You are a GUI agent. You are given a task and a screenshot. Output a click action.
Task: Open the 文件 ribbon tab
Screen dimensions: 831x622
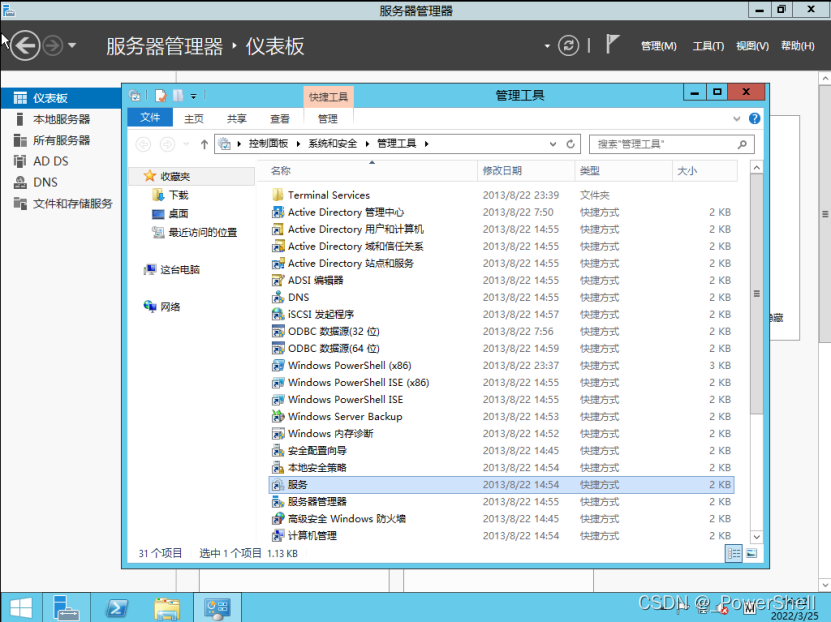click(x=150, y=118)
